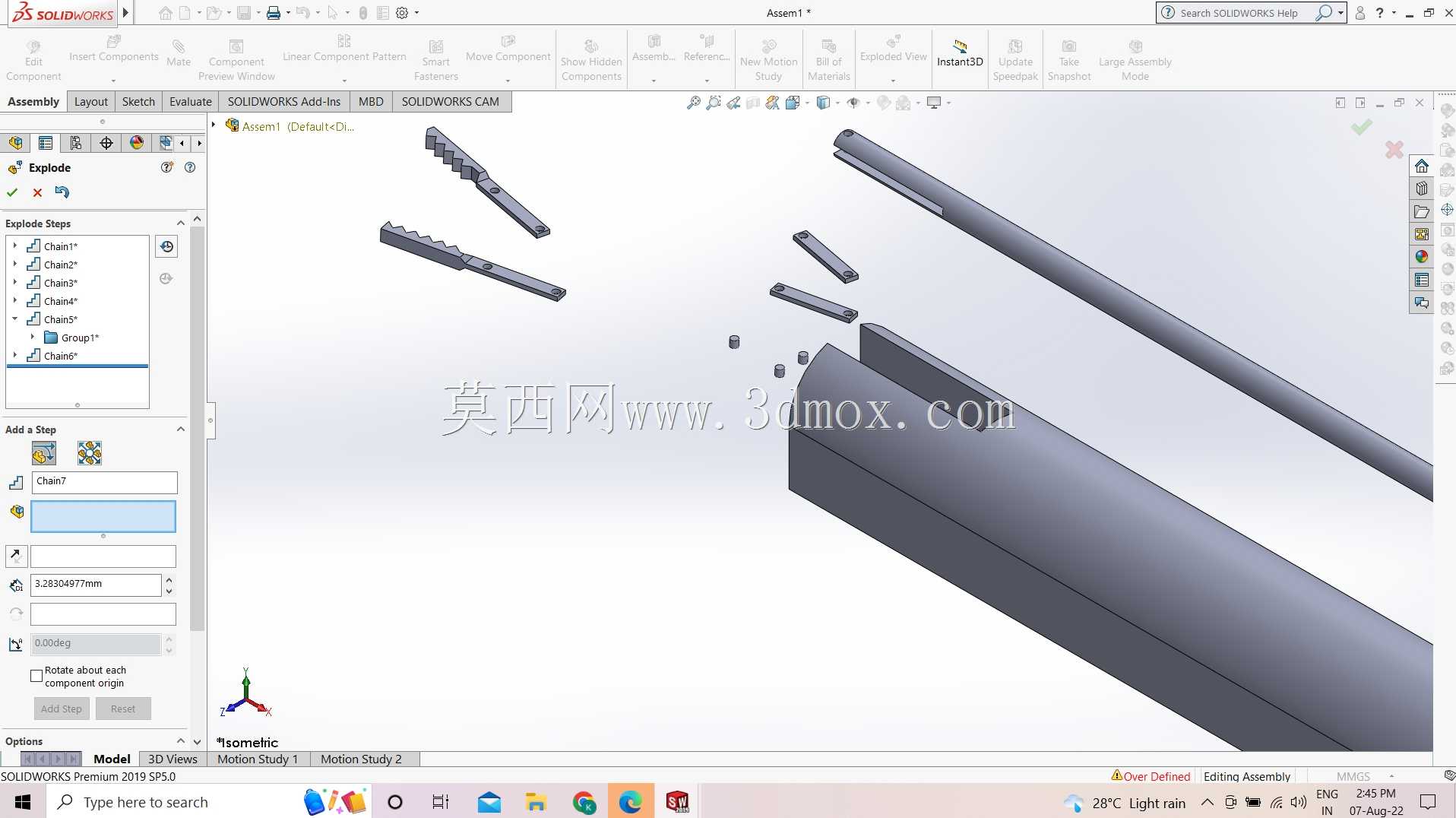Open the Mail app from the taskbar
1456x818 pixels.
click(489, 802)
